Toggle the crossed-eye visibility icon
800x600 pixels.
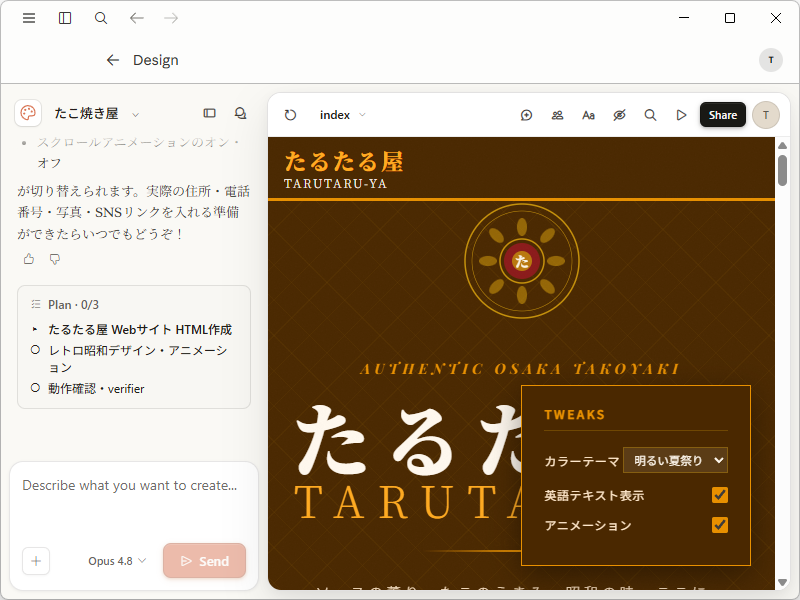(619, 115)
